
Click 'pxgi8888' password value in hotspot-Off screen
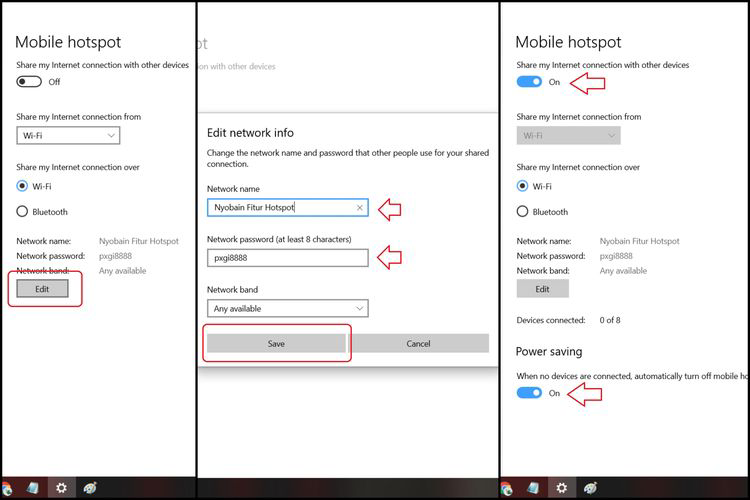[115, 256]
